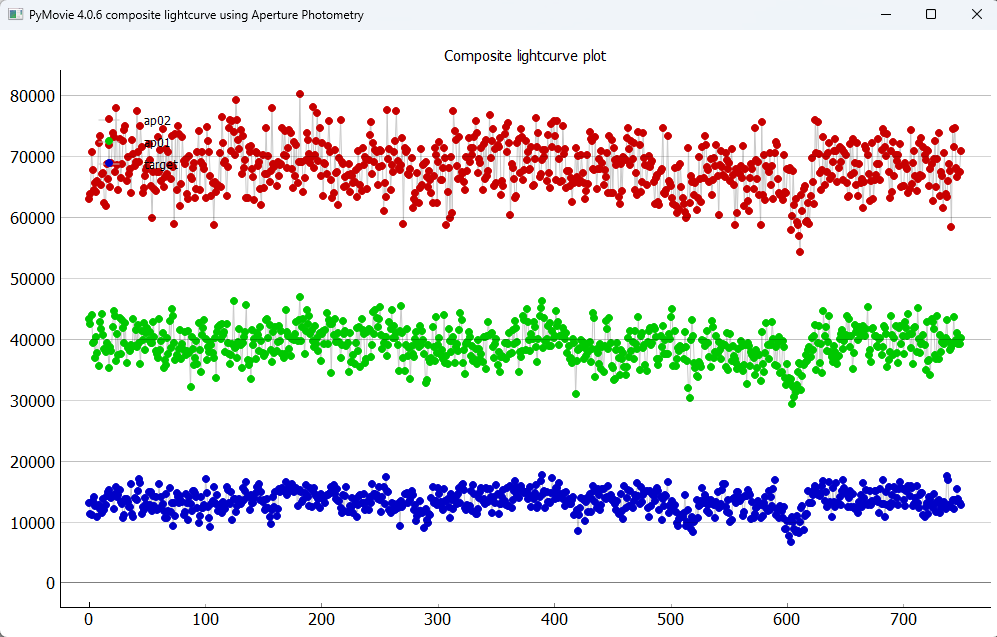997x637 pixels.
Task: Click the window title text in title bar
Action: pos(196,15)
